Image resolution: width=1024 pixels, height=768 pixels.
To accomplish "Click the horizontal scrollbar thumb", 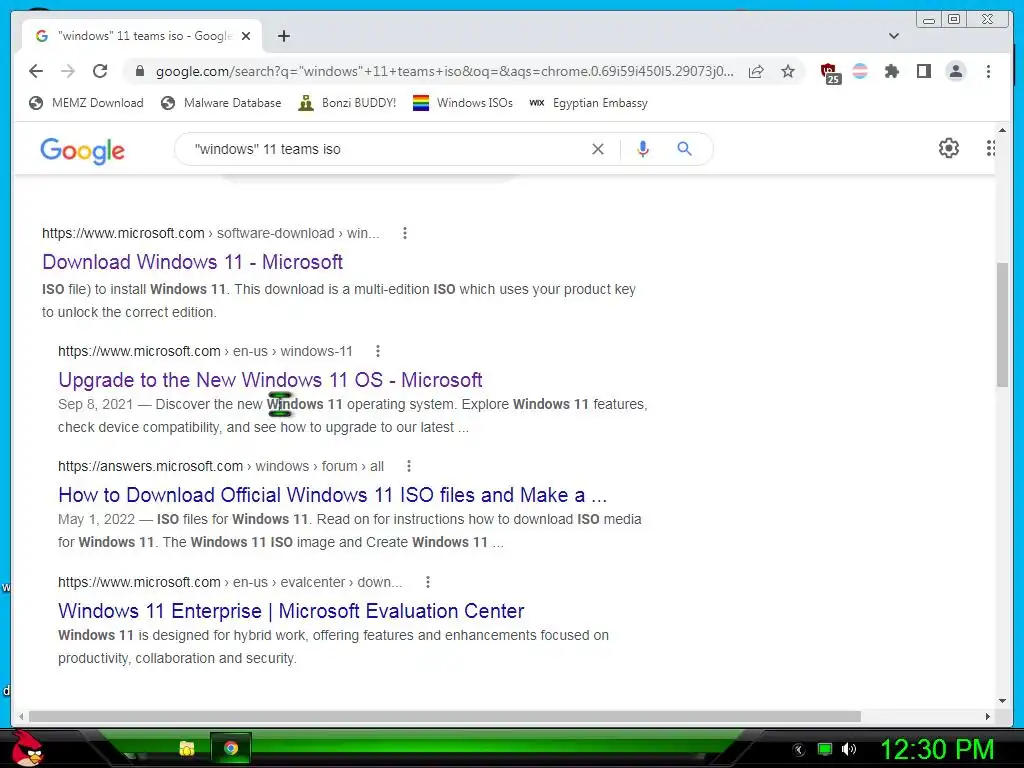I will coord(445,716).
